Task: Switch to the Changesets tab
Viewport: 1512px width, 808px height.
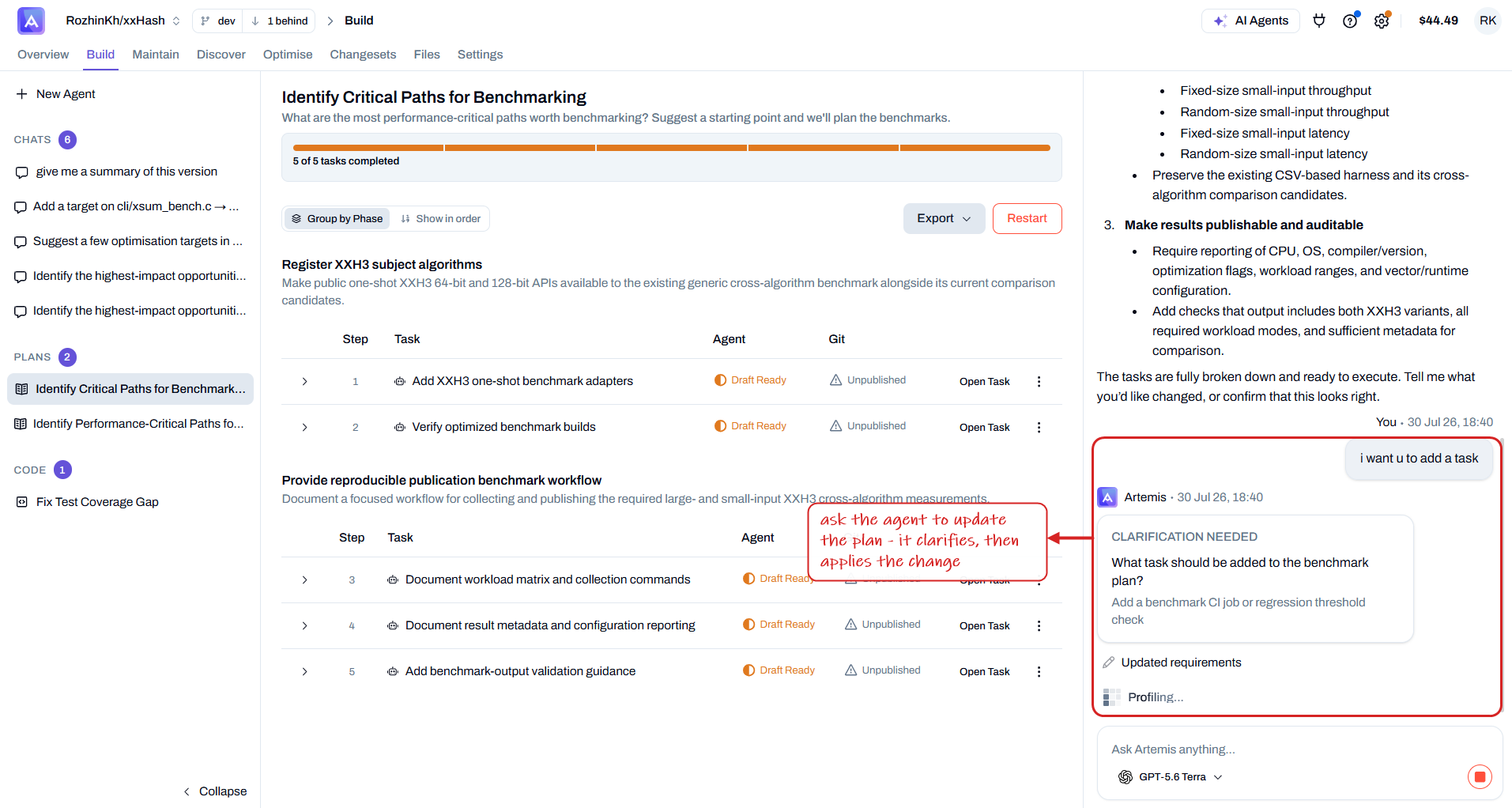Action: [x=363, y=55]
